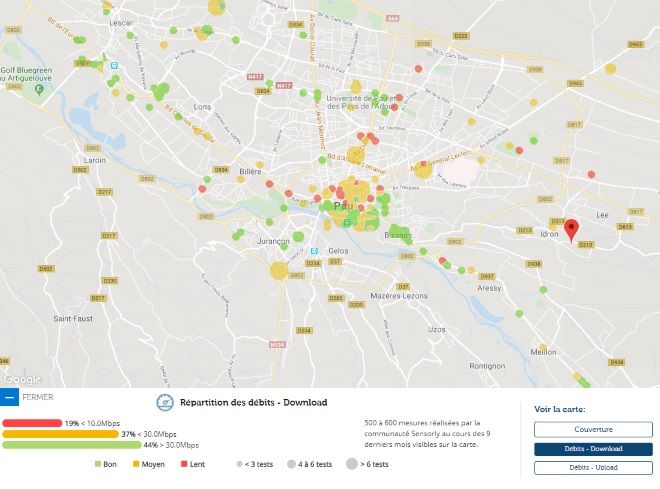The width and height of the screenshot is (660, 489).
Task: Click the Bizanos town label
Action: coord(398,235)
